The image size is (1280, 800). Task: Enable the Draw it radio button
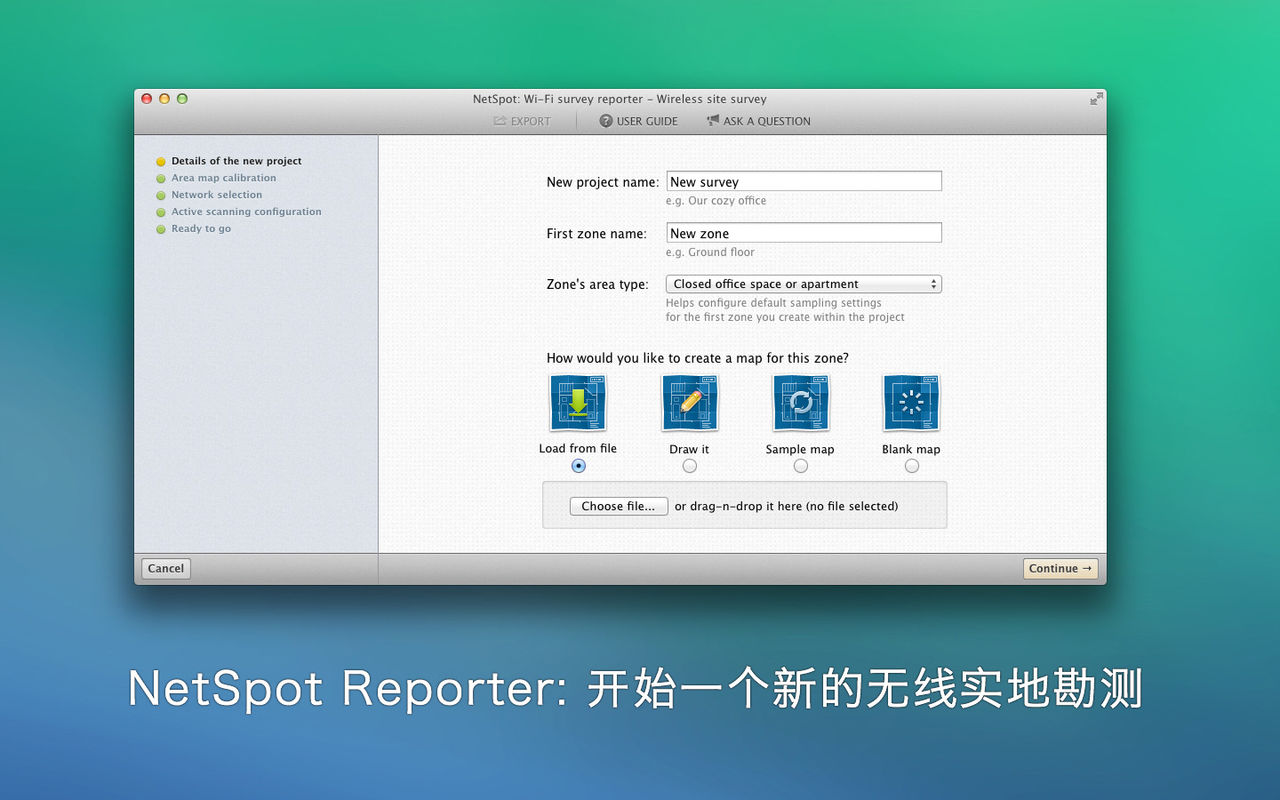click(x=689, y=466)
